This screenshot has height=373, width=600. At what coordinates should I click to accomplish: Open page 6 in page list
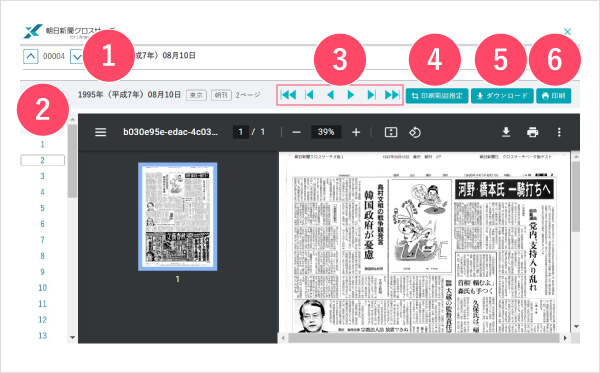click(42, 224)
